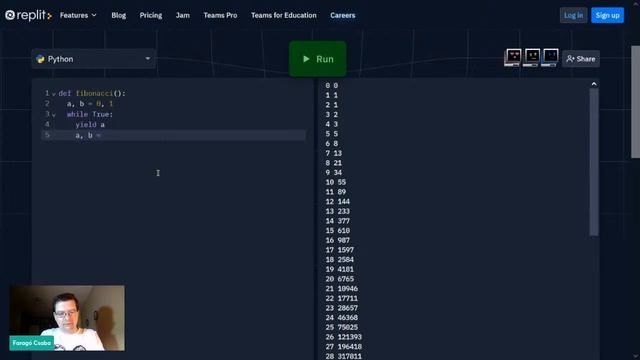Go to Pricing page
The image size is (640, 360).
coord(151,15)
